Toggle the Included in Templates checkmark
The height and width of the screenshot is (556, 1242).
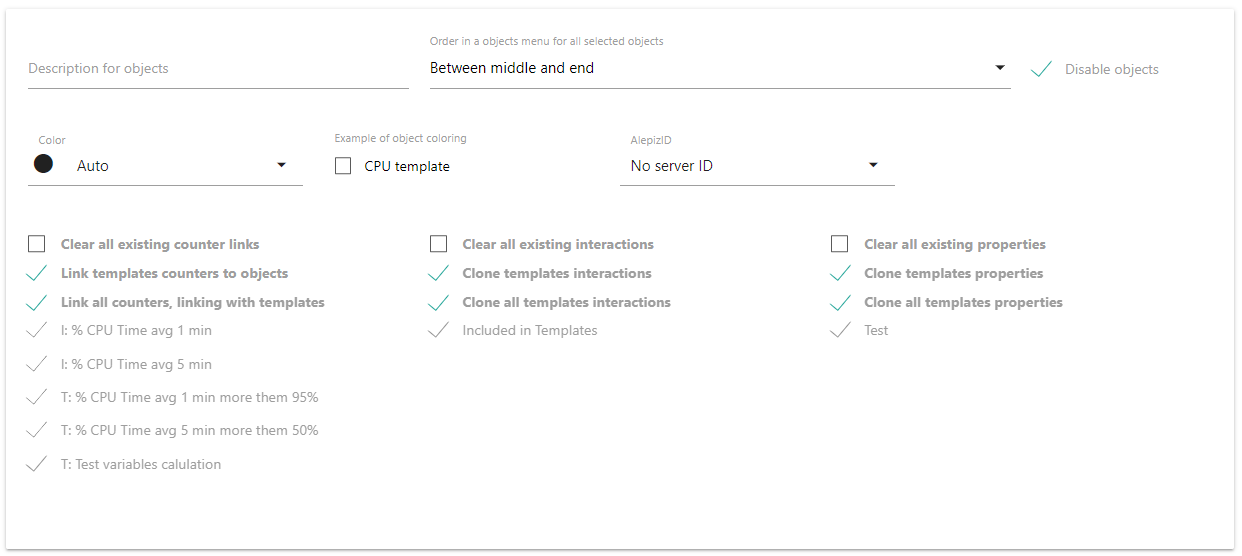coord(438,330)
